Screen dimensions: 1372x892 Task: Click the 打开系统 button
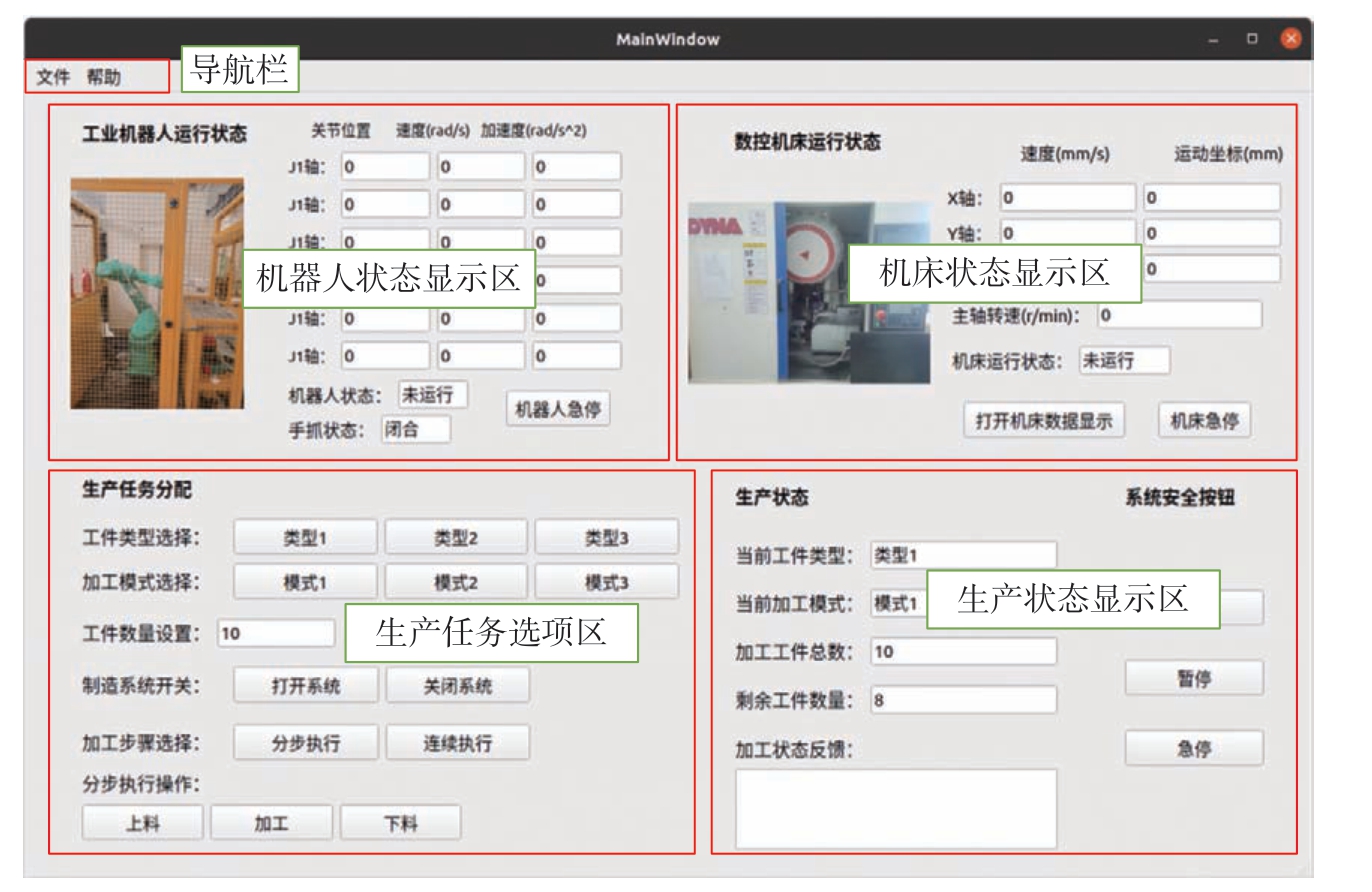click(306, 686)
